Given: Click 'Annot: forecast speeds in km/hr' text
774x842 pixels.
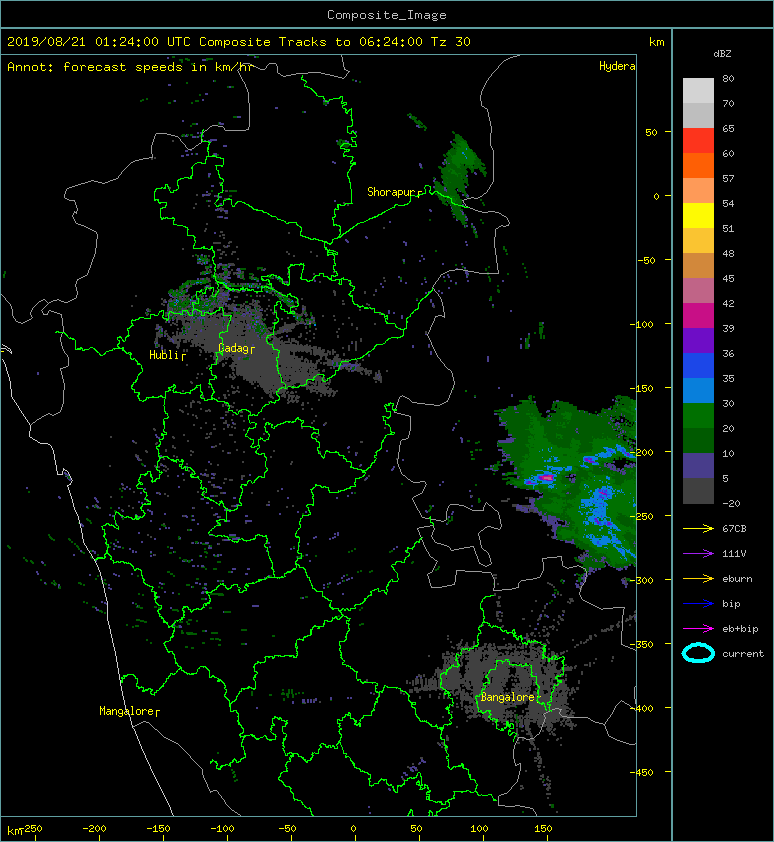Looking at the screenshot, I should 130,67.
